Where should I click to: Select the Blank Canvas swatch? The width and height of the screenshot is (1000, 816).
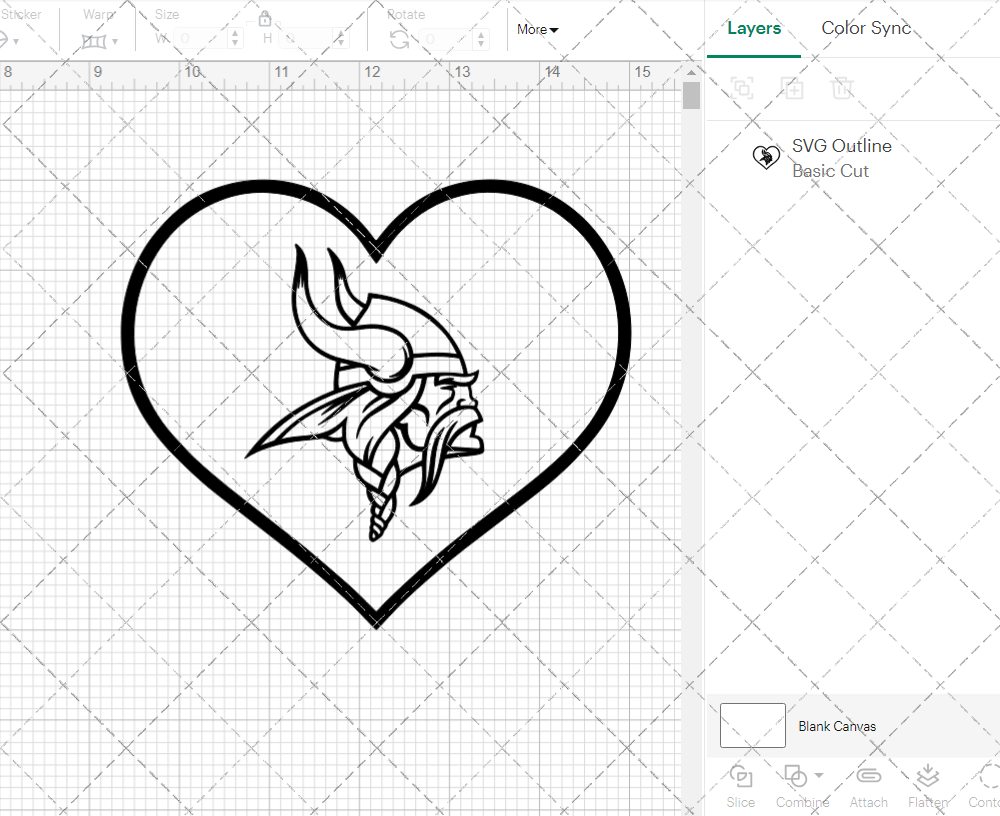(x=753, y=725)
